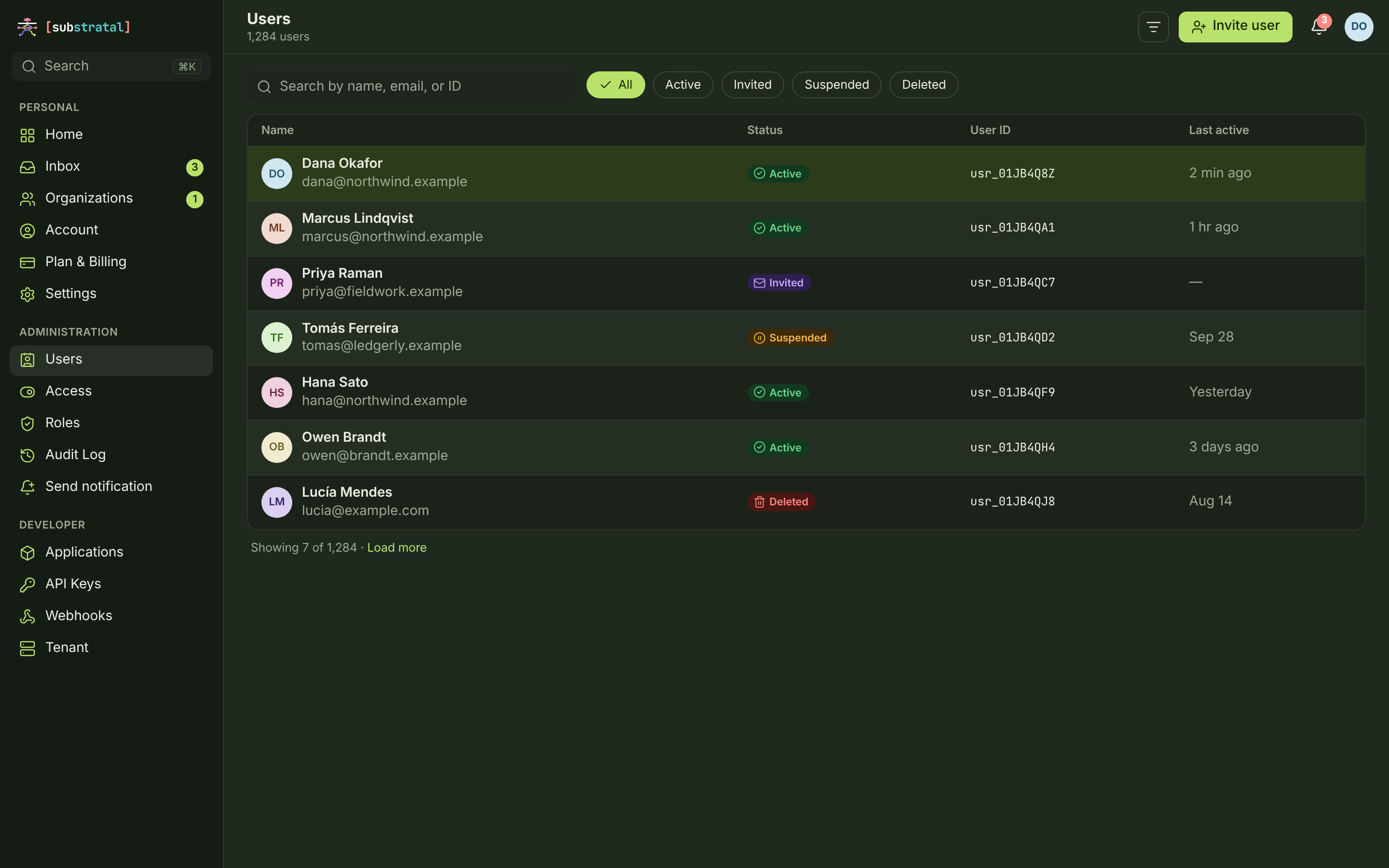This screenshot has width=1389, height=868.
Task: Click the Invite user button
Action: (x=1235, y=27)
